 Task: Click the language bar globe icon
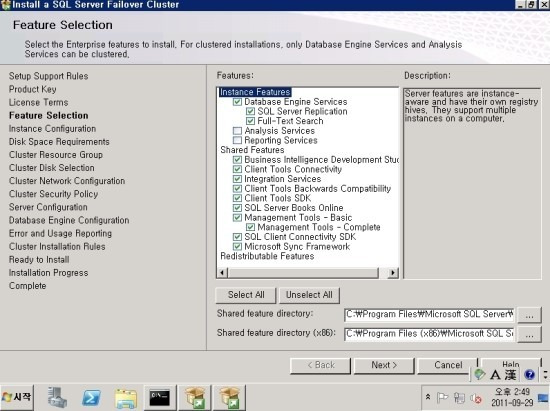click(x=479, y=374)
